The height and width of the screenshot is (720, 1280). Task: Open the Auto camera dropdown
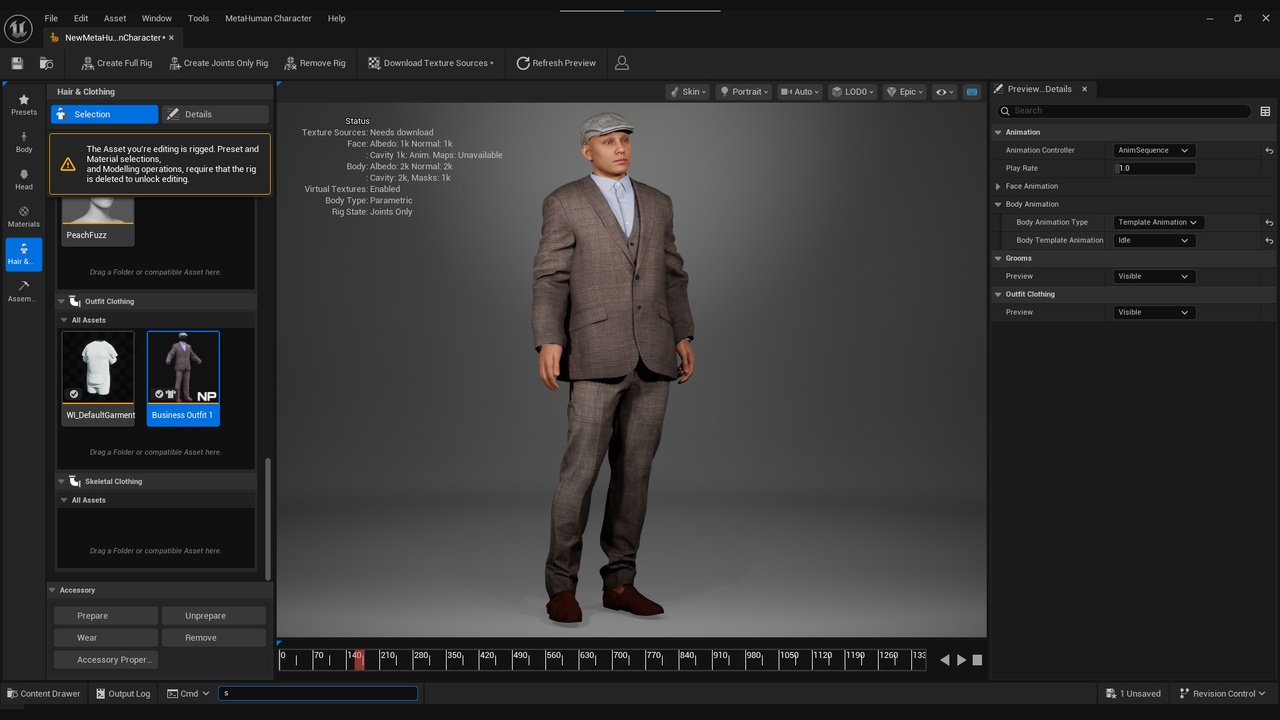[x=797, y=92]
